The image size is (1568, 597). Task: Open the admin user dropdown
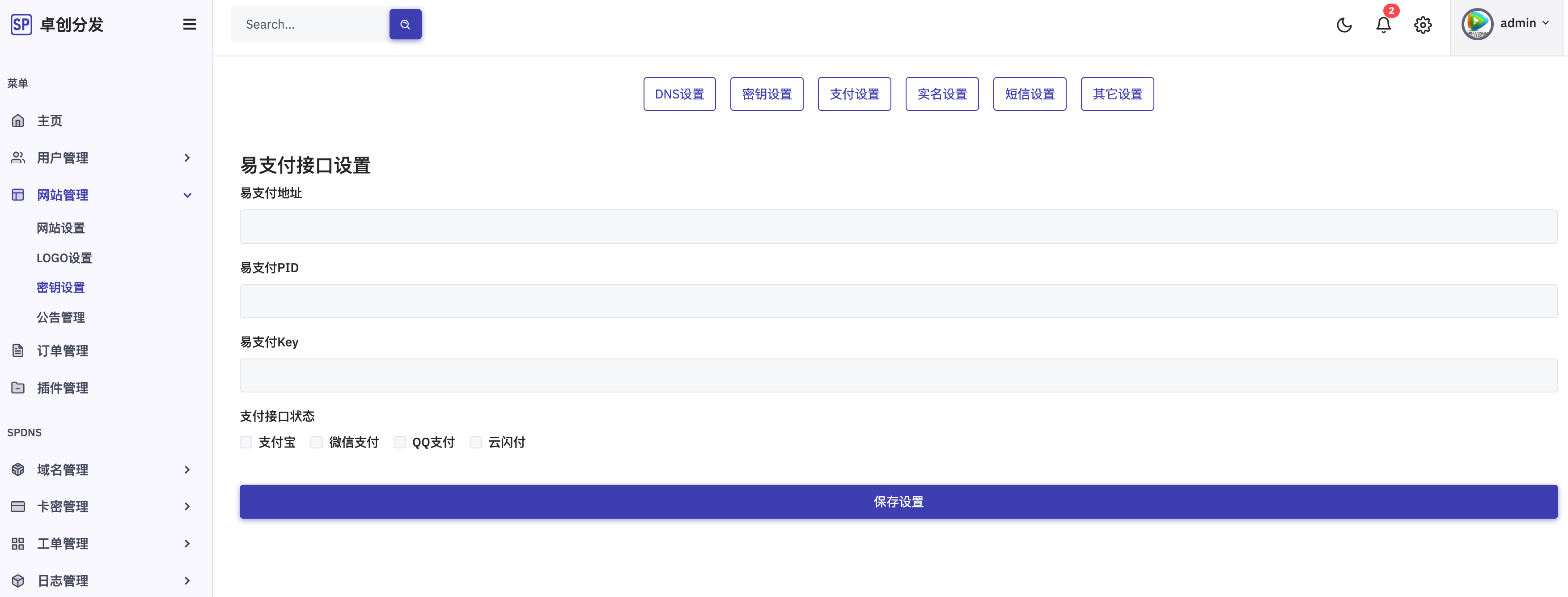click(1507, 24)
